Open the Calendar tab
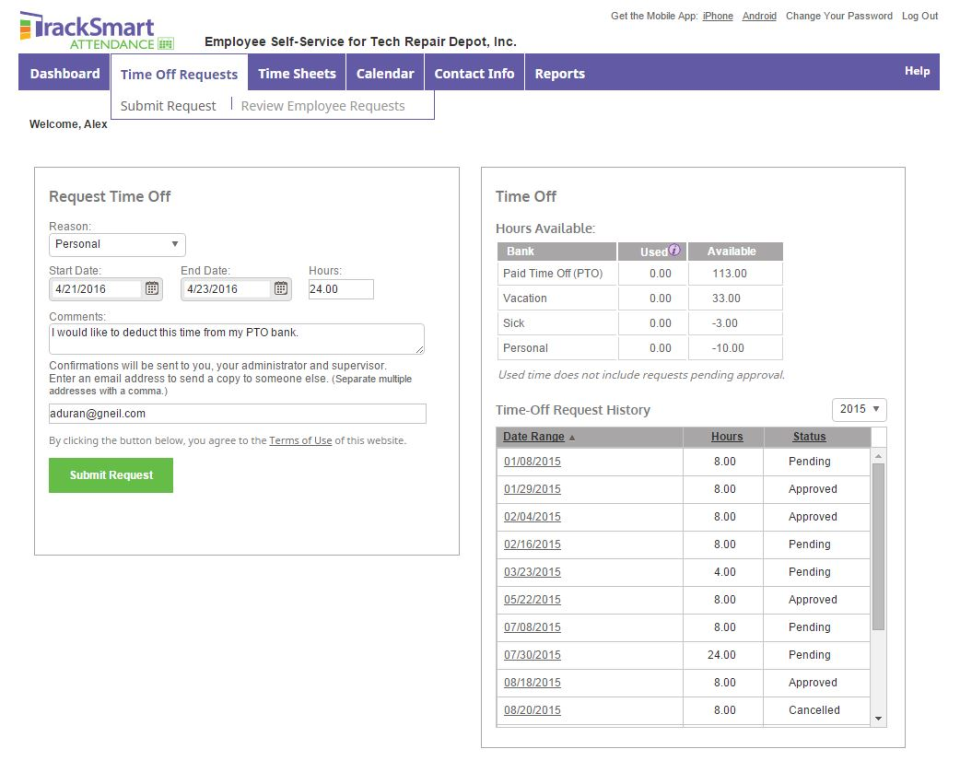This screenshot has height=761, width=960. click(x=385, y=73)
